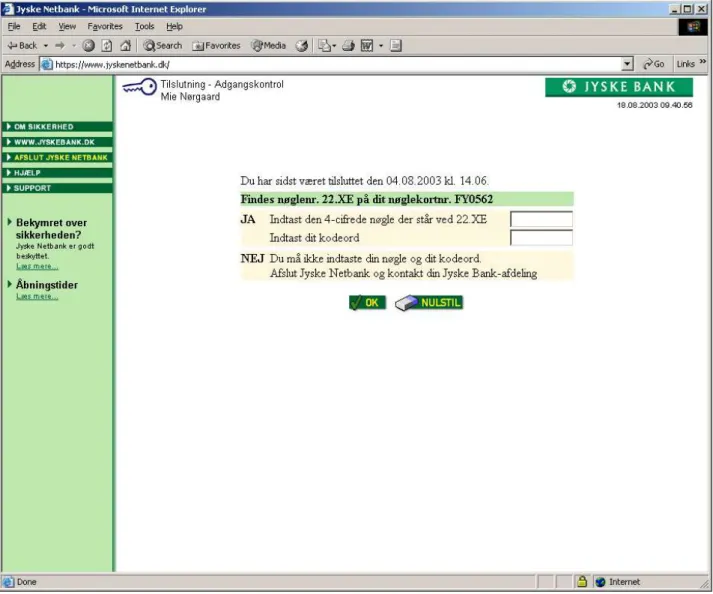This screenshot has height=594, width=713.
Task: Open the Back button history dropdown arrow
Action: [x=45, y=46]
